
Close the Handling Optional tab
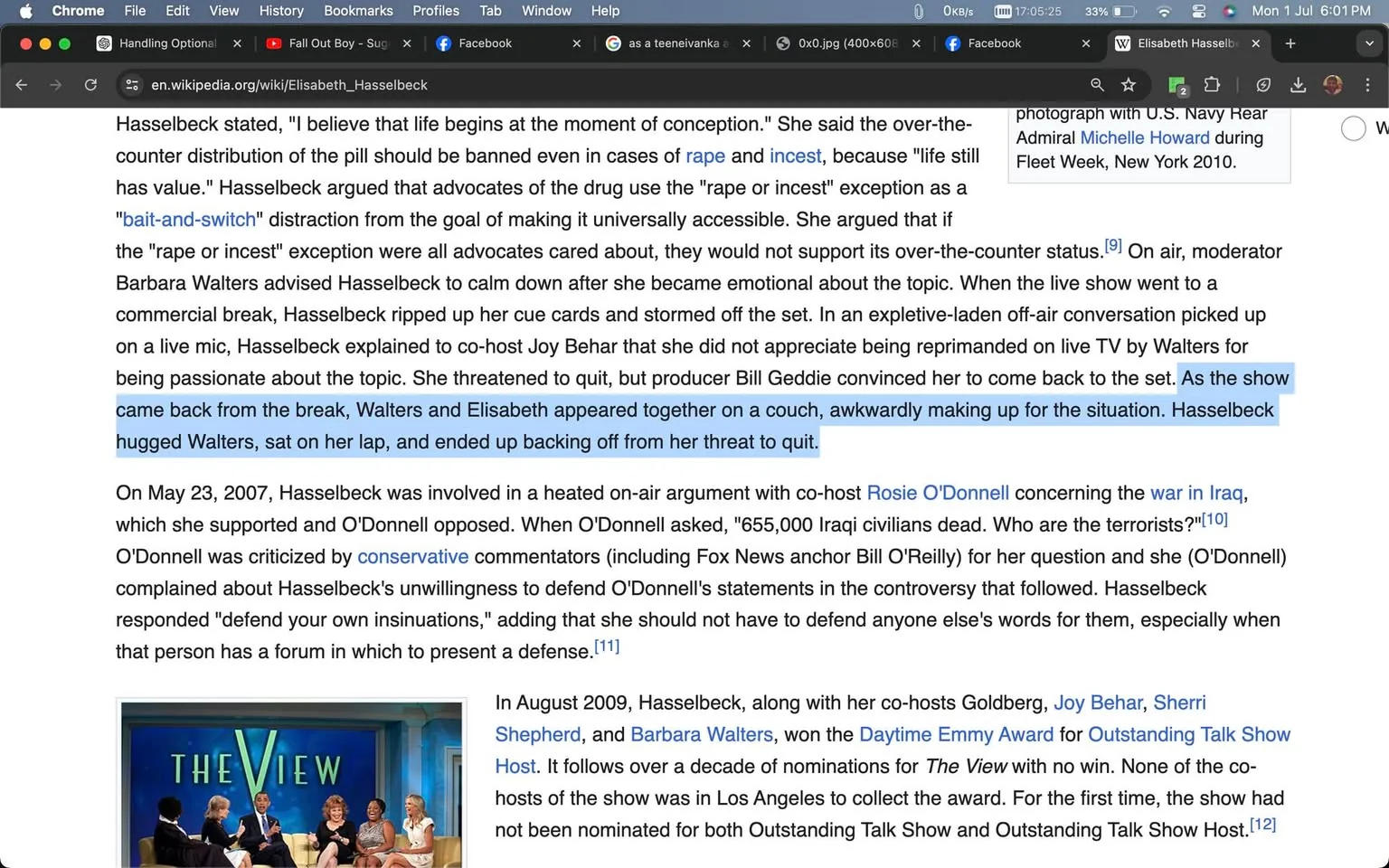click(237, 43)
